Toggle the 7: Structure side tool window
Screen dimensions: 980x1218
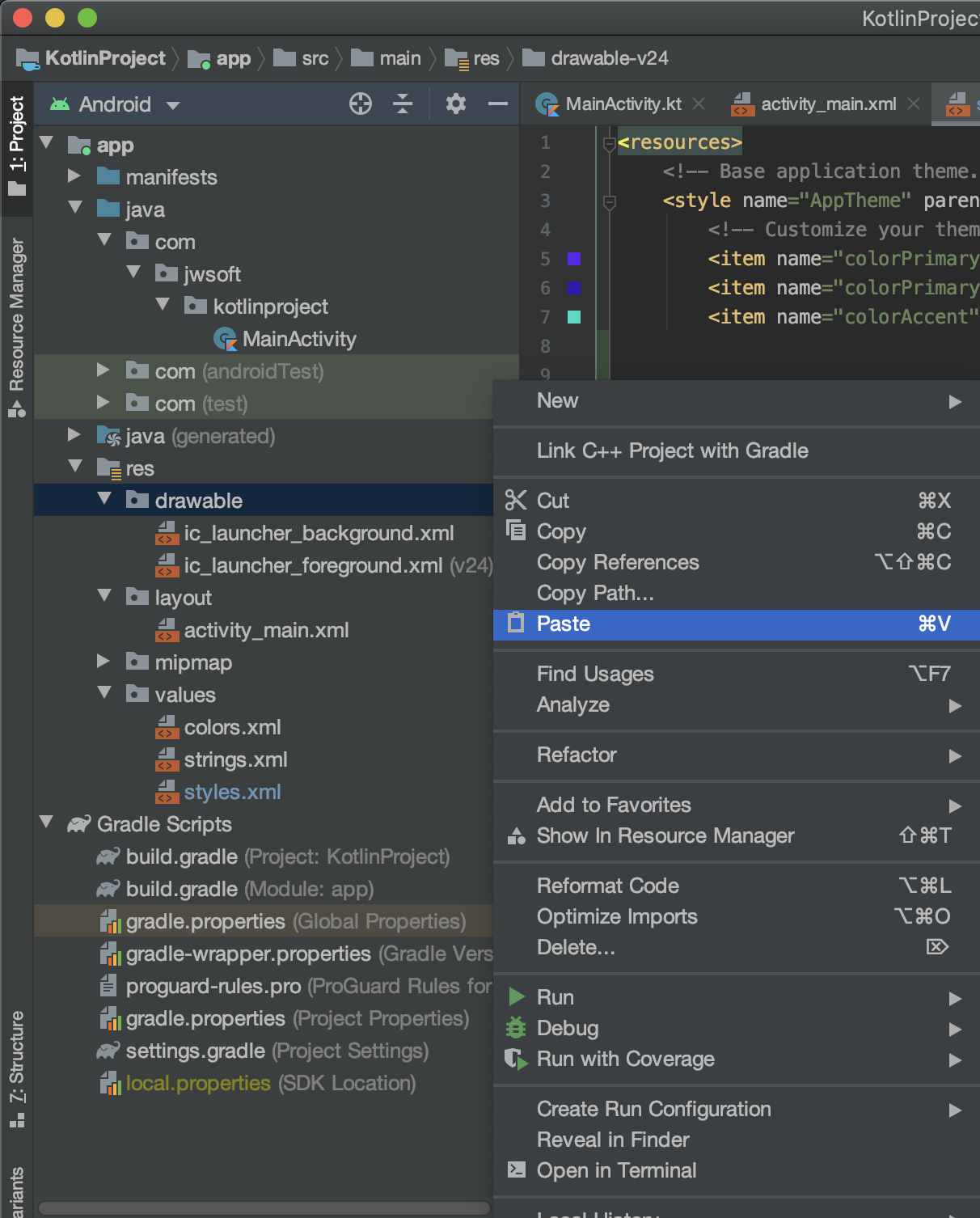pos(17,1068)
